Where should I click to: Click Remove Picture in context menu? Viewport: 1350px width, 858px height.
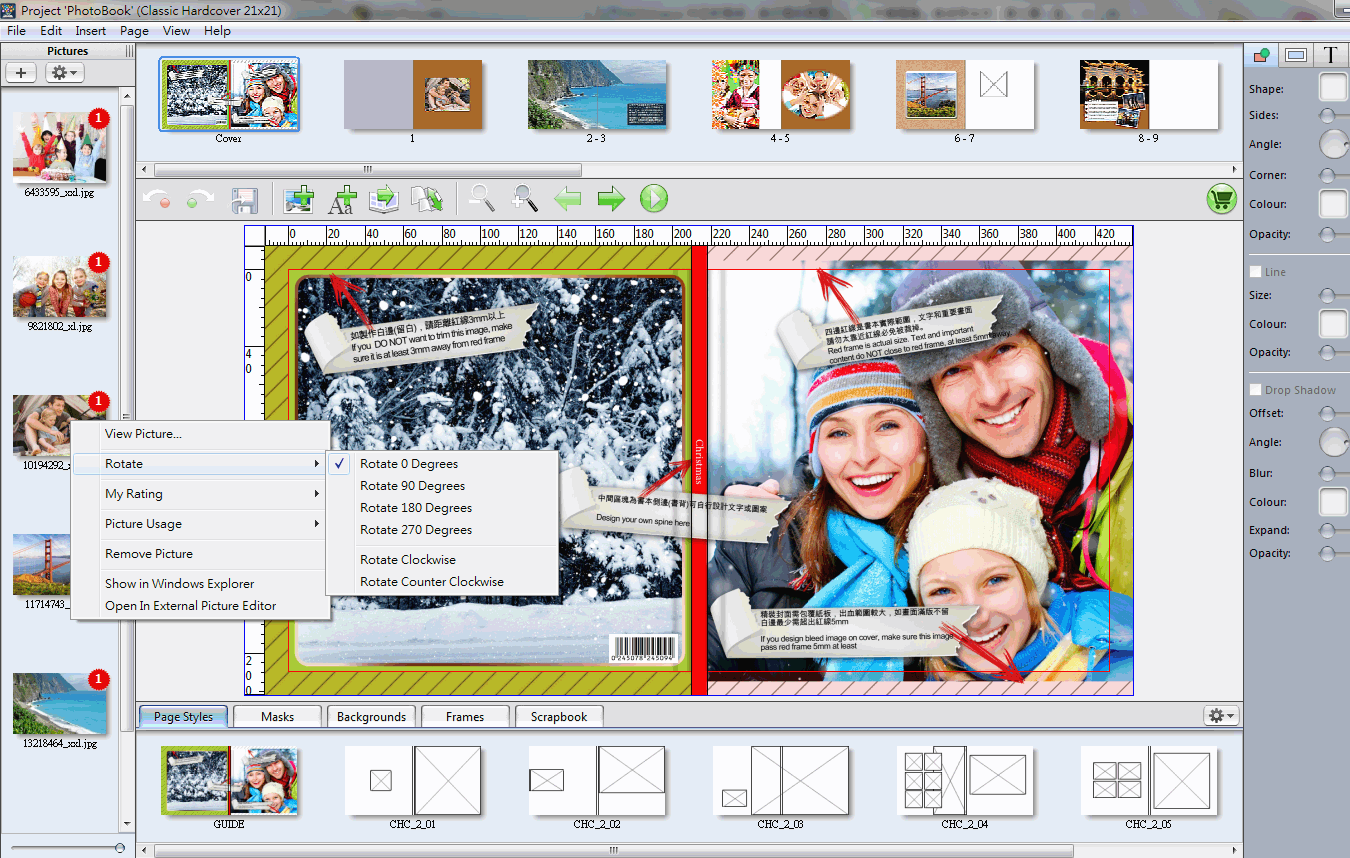pyautogui.click(x=201, y=554)
